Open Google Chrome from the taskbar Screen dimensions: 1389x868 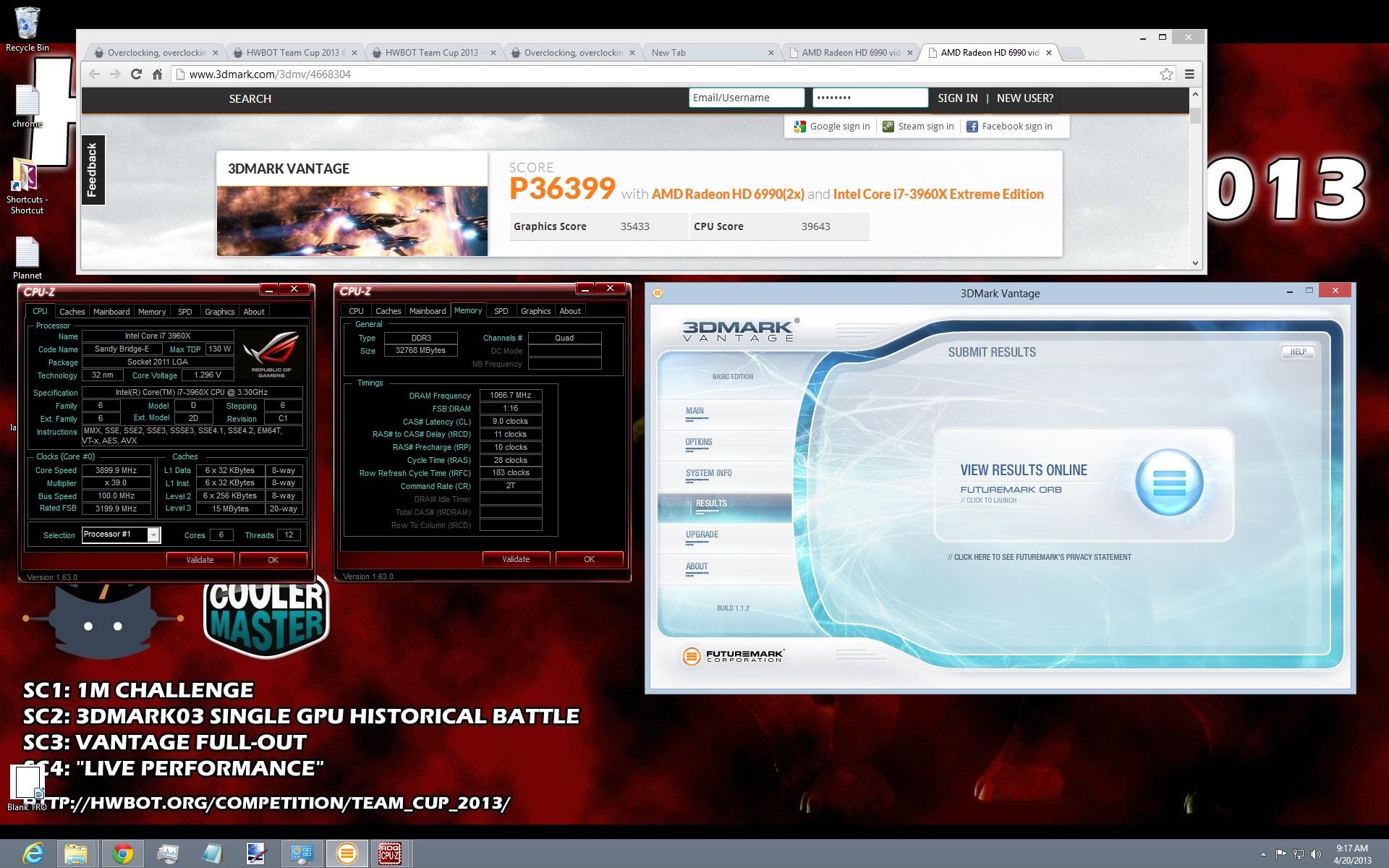[x=122, y=854]
